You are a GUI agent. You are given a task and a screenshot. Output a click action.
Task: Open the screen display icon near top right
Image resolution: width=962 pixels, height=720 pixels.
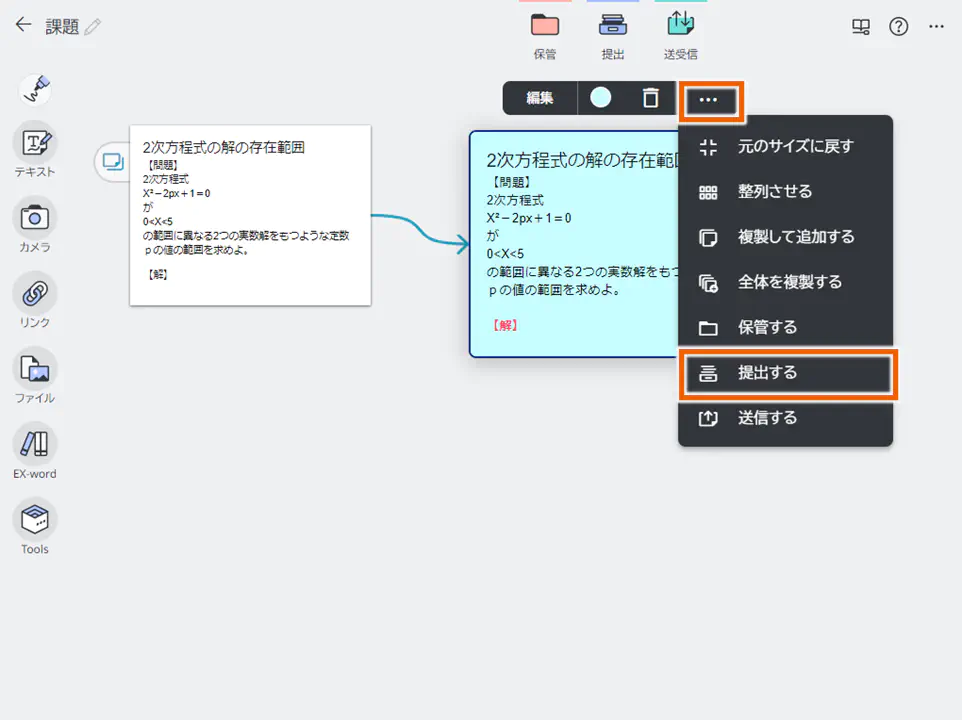(x=861, y=27)
